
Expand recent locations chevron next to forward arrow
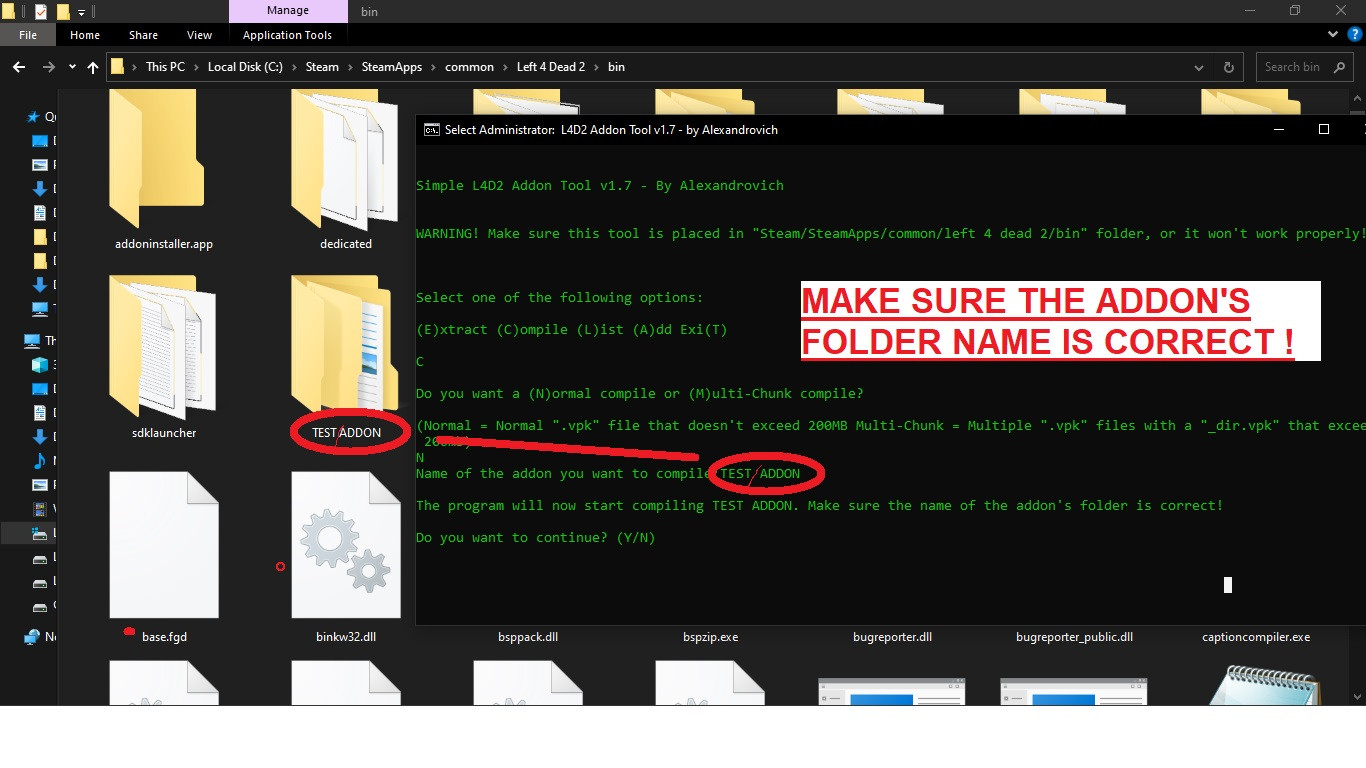click(x=71, y=67)
